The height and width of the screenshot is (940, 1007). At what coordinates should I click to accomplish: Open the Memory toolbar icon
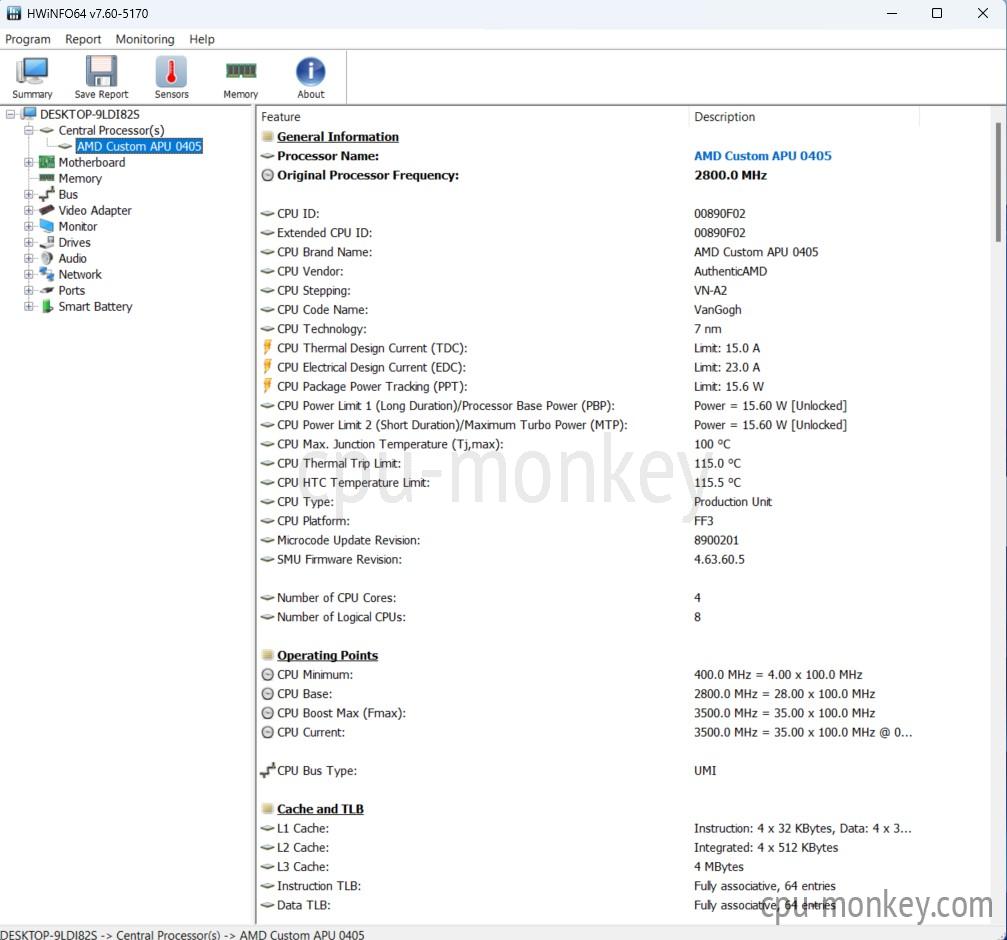tap(241, 71)
